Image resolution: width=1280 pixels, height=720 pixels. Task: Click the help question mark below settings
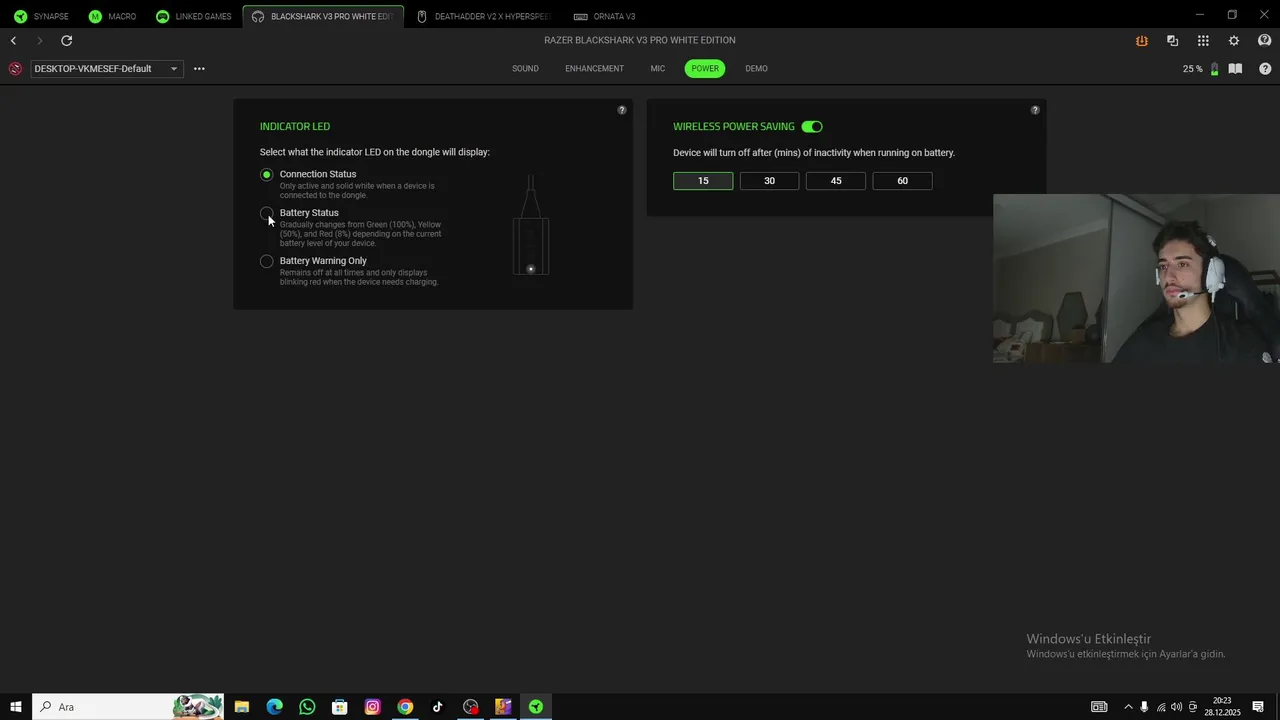click(x=1265, y=69)
